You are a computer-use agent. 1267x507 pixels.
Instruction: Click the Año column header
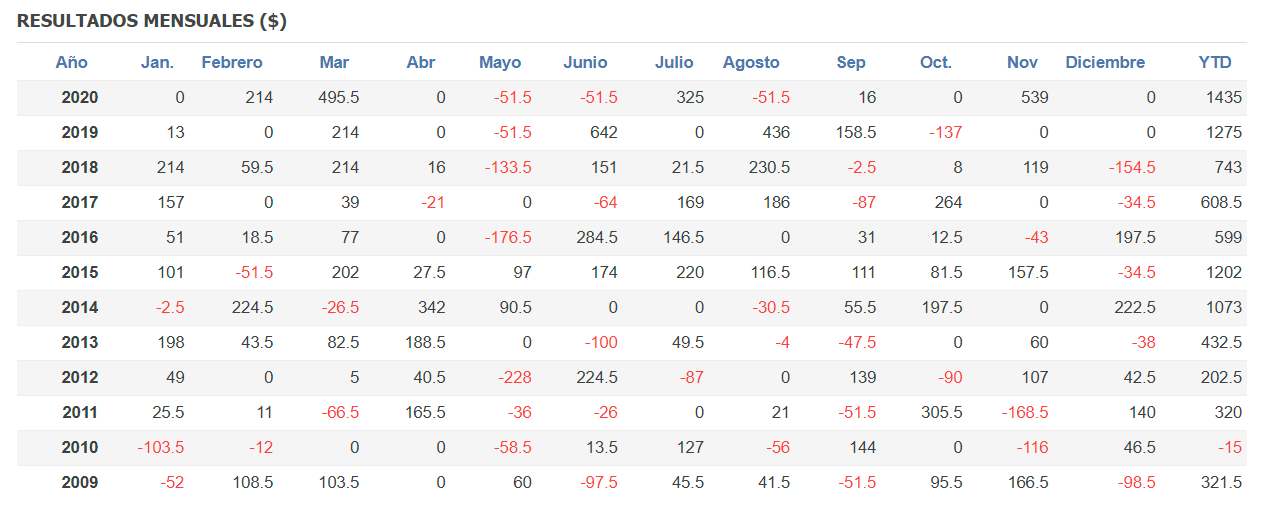pos(72,62)
